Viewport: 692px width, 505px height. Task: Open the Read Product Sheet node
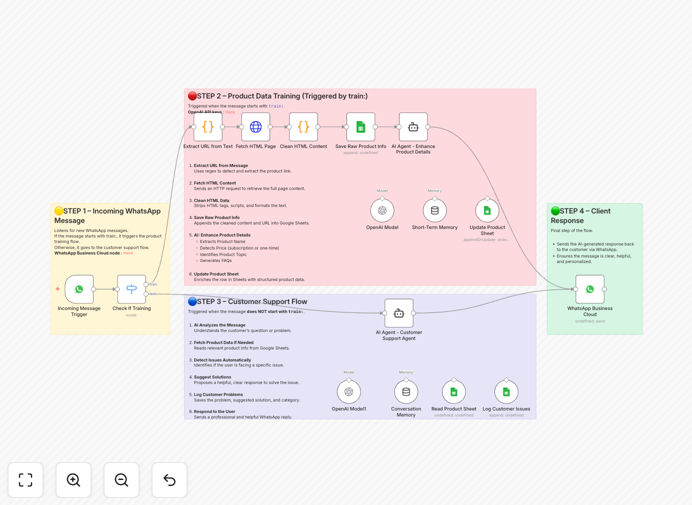tap(454, 392)
